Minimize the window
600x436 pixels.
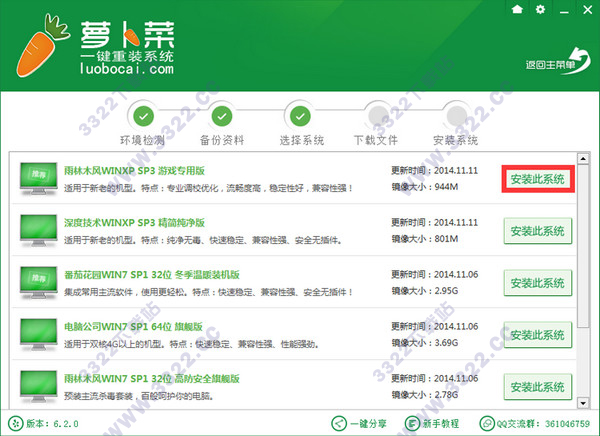tap(564, 10)
